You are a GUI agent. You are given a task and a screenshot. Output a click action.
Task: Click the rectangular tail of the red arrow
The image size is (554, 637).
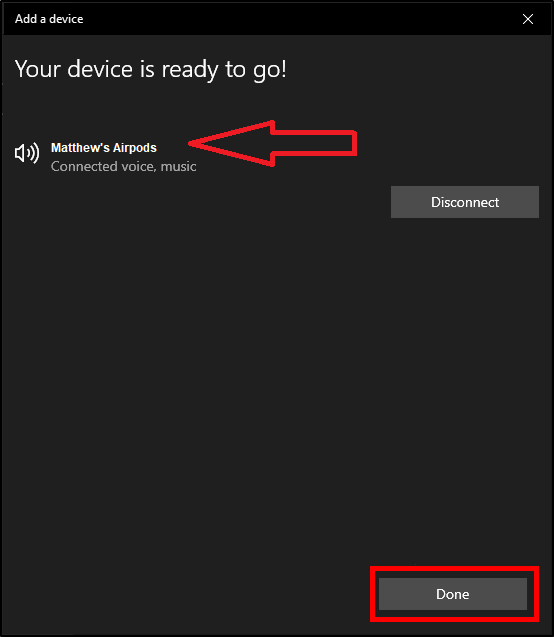click(x=314, y=143)
